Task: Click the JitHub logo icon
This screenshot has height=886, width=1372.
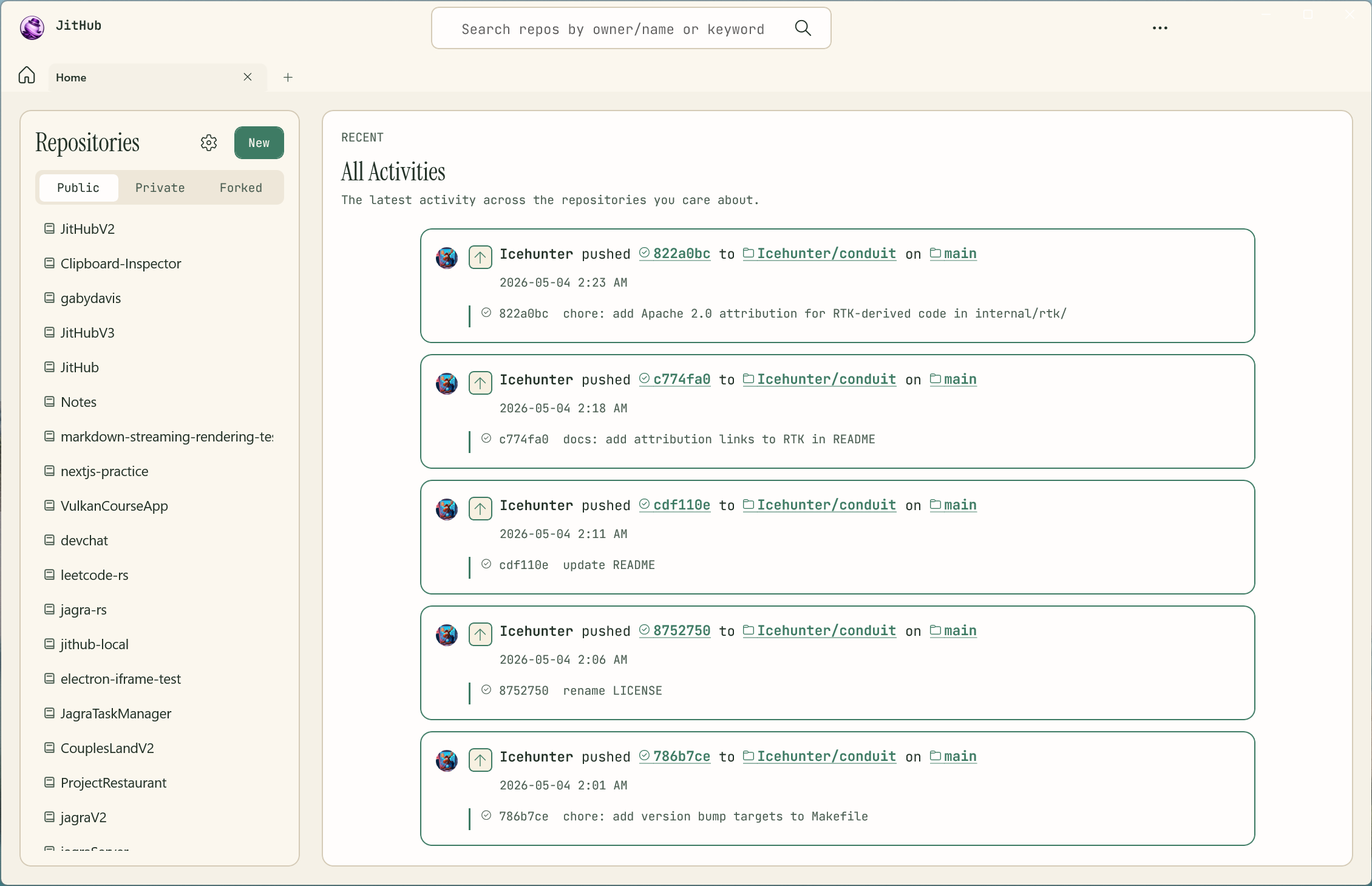Action: (32, 27)
